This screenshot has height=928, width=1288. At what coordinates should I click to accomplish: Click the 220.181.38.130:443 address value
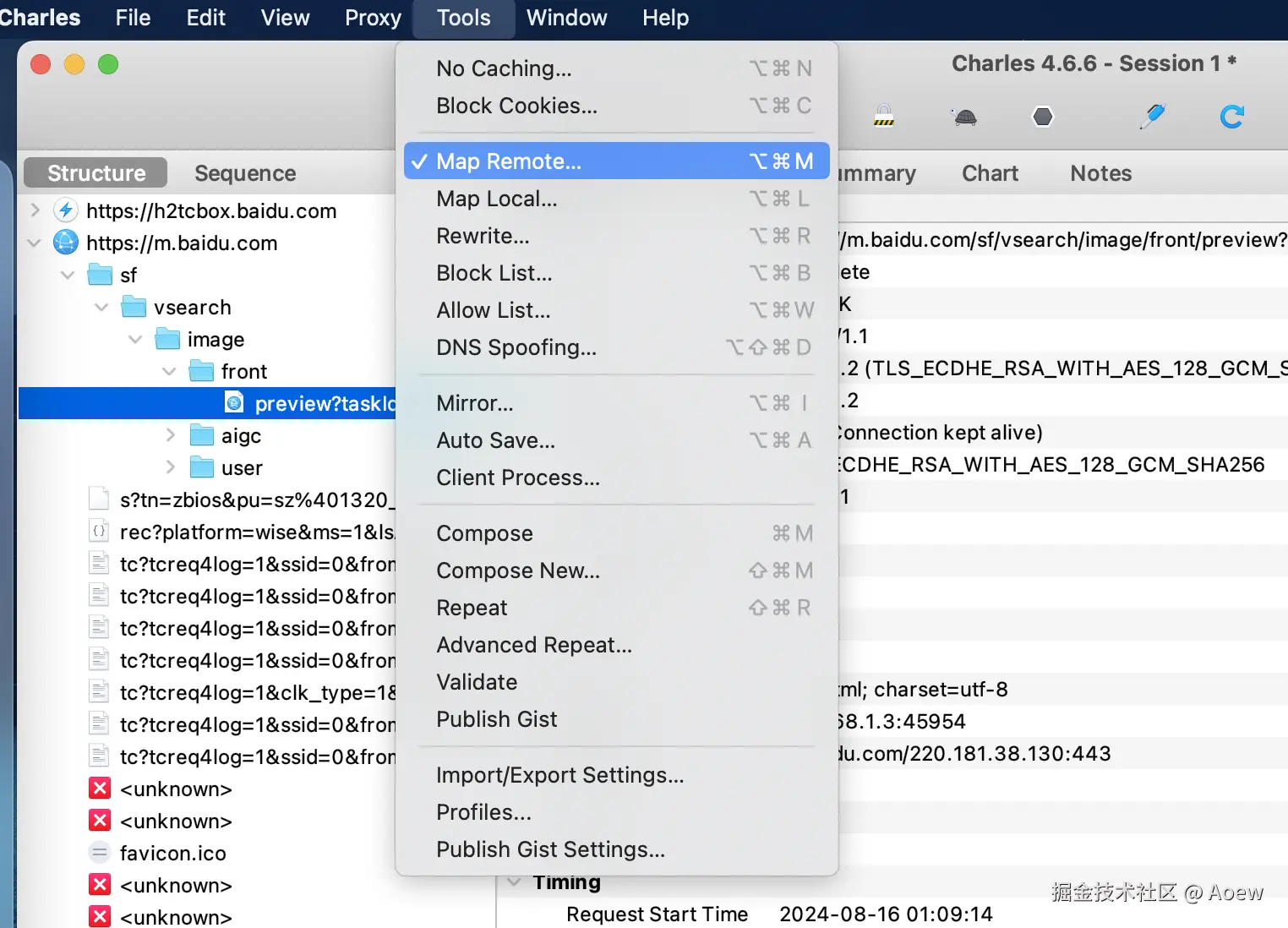click(x=1010, y=753)
